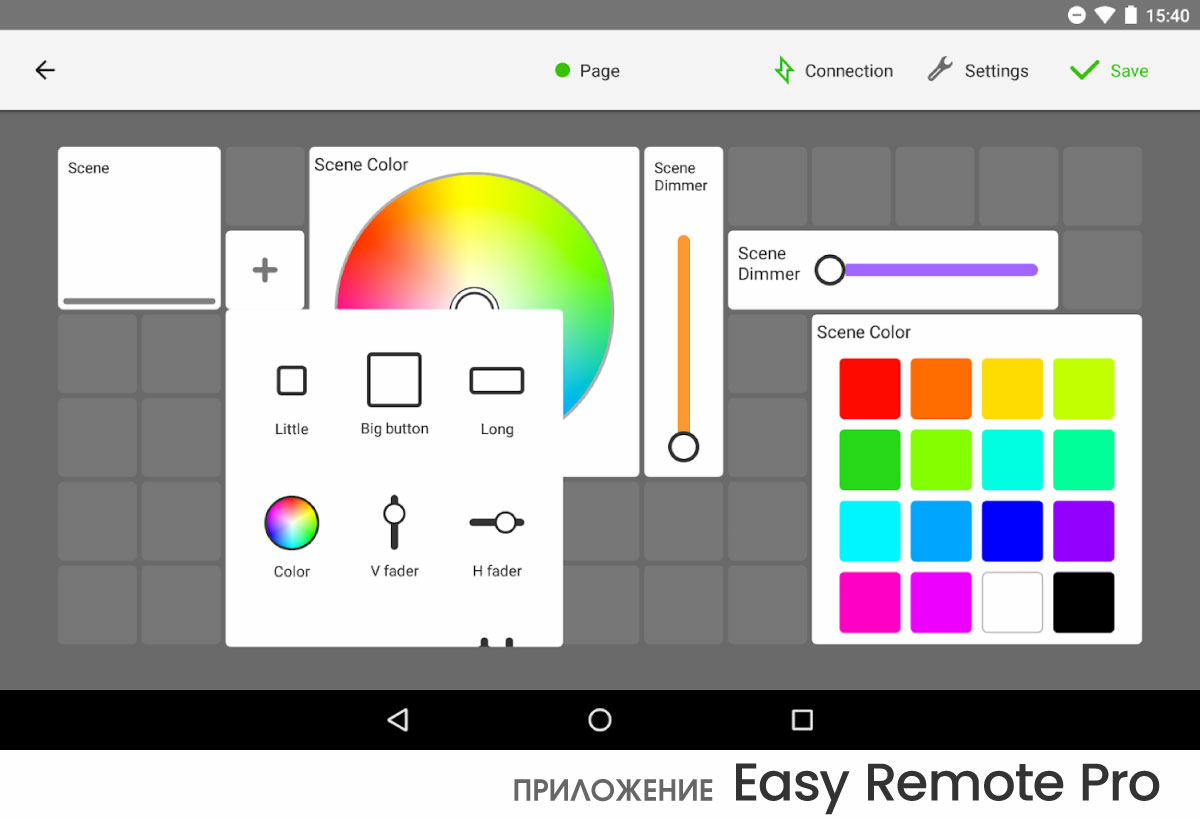Add a Color wheel widget
The height and width of the screenshot is (820, 1200).
(x=291, y=536)
